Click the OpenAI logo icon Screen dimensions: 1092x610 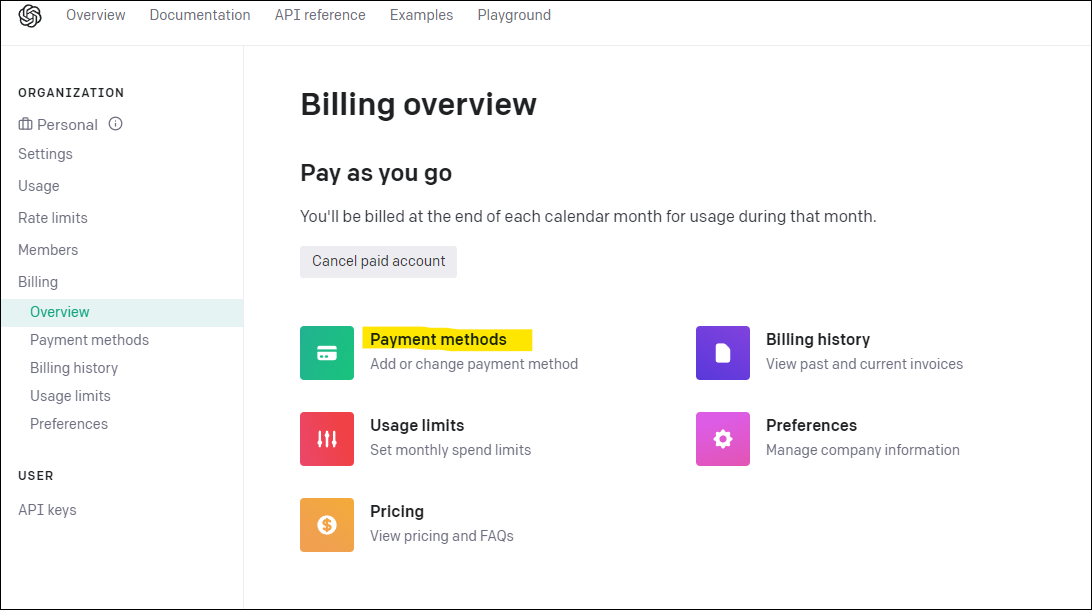(30, 16)
